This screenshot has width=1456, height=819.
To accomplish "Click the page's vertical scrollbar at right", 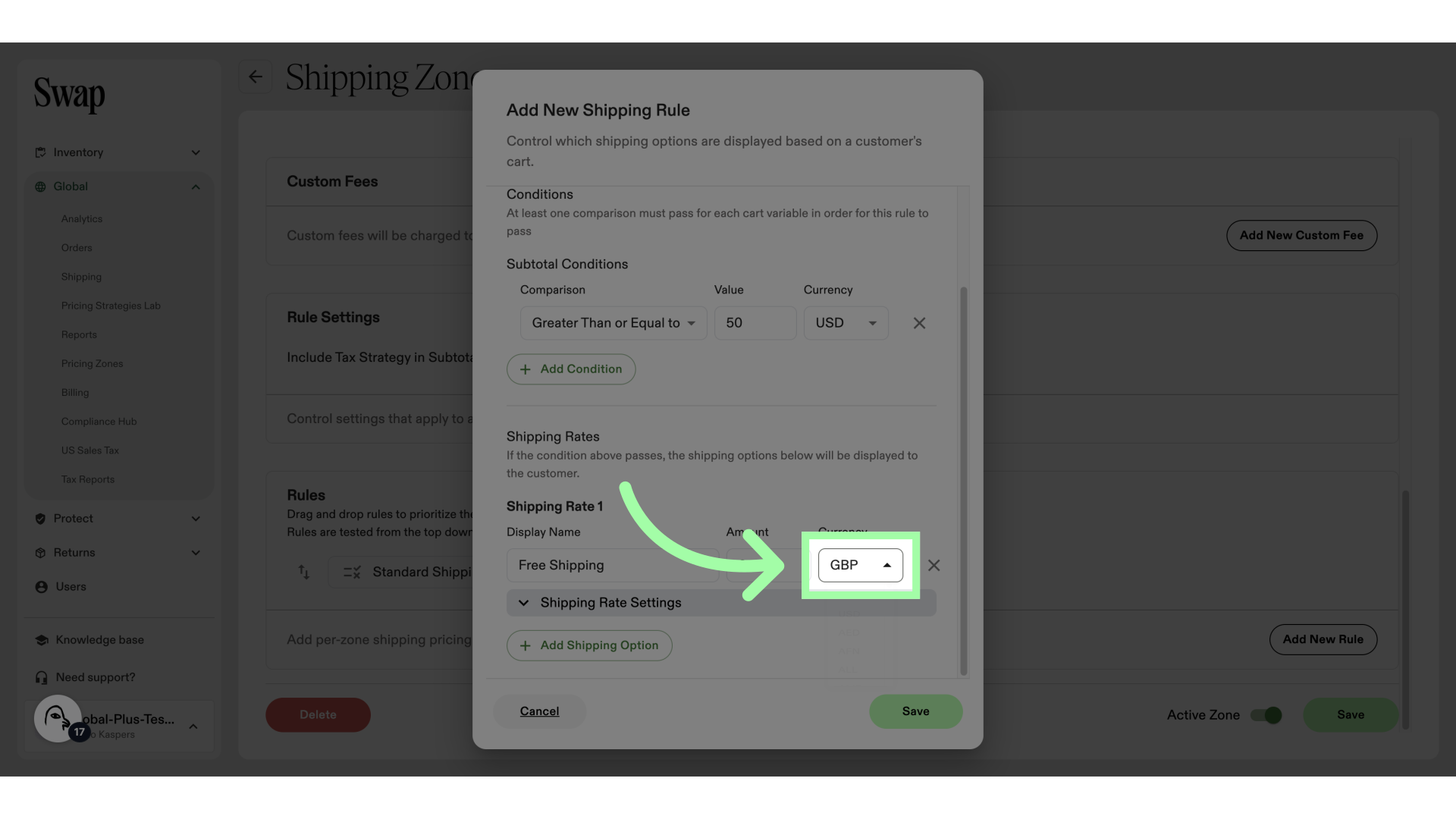I will point(1405,610).
